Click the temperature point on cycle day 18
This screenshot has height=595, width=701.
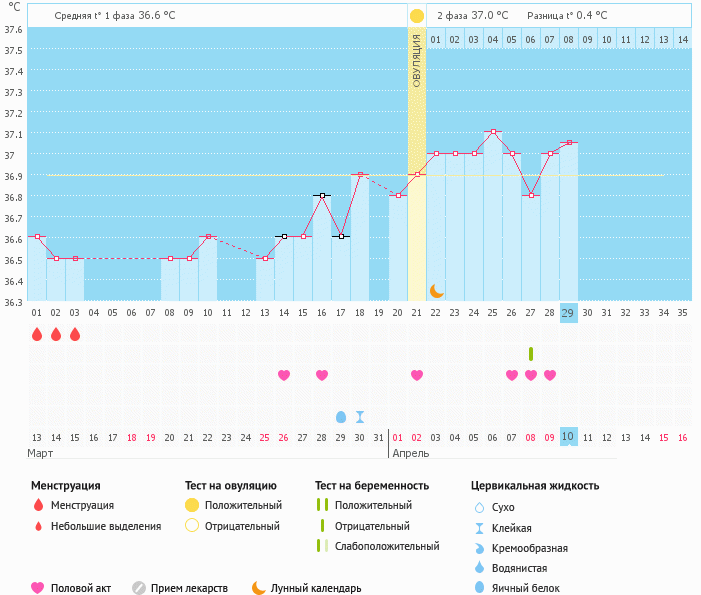pyautogui.click(x=360, y=174)
